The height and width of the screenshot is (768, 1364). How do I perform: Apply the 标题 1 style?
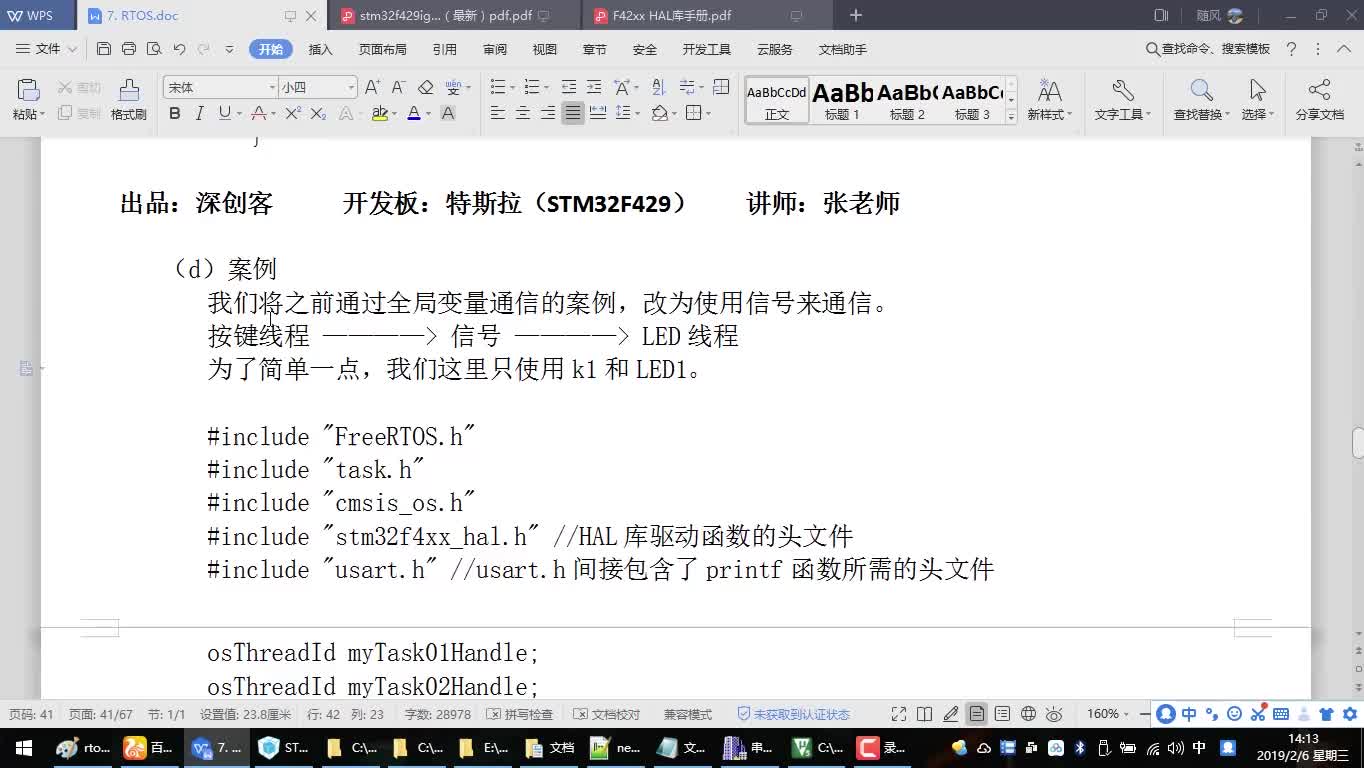coord(842,100)
